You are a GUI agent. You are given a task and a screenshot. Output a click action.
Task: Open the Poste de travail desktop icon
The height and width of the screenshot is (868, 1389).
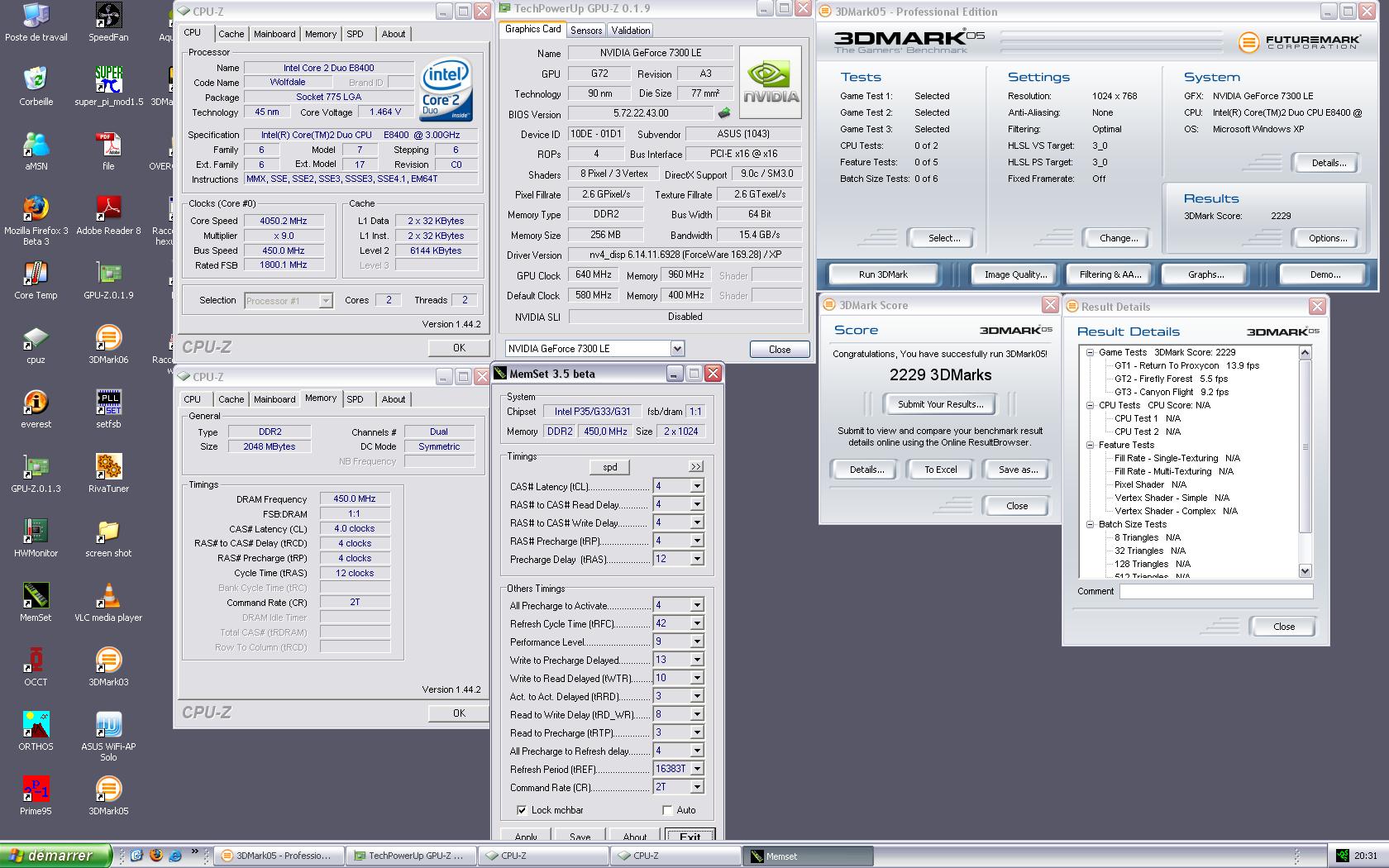(36, 22)
